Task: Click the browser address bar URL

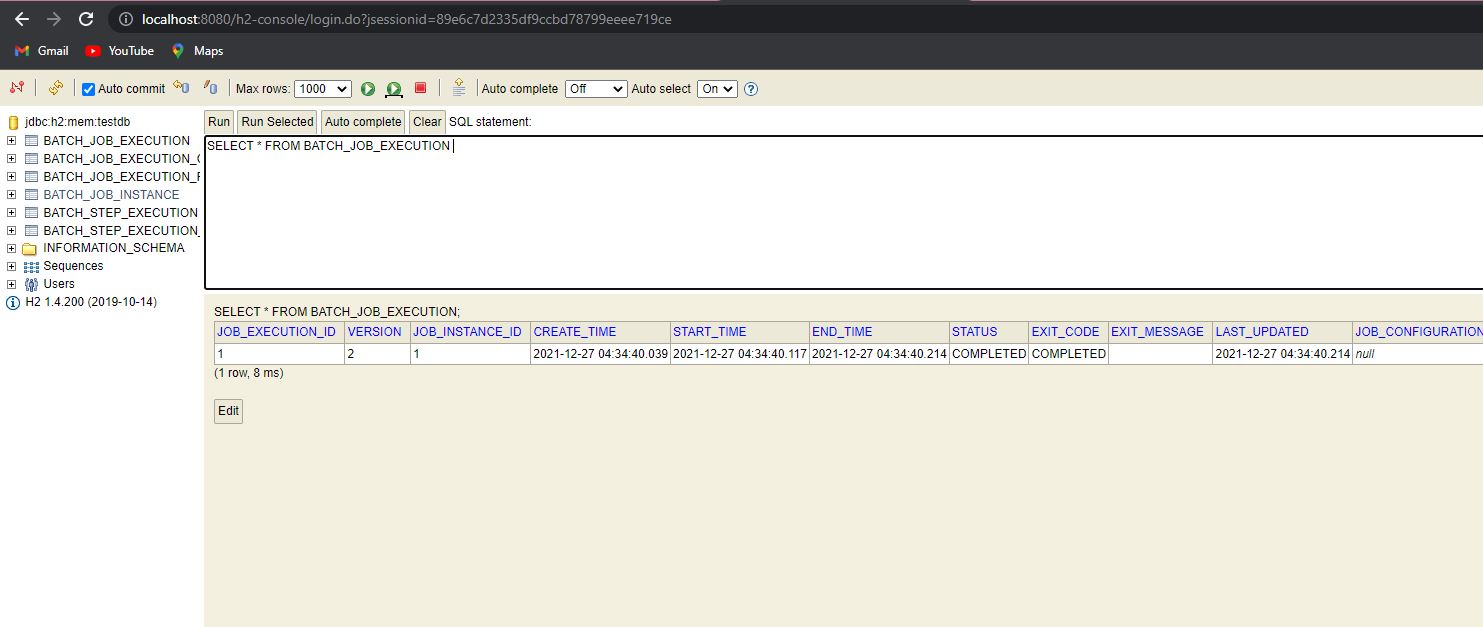Action: (407, 19)
